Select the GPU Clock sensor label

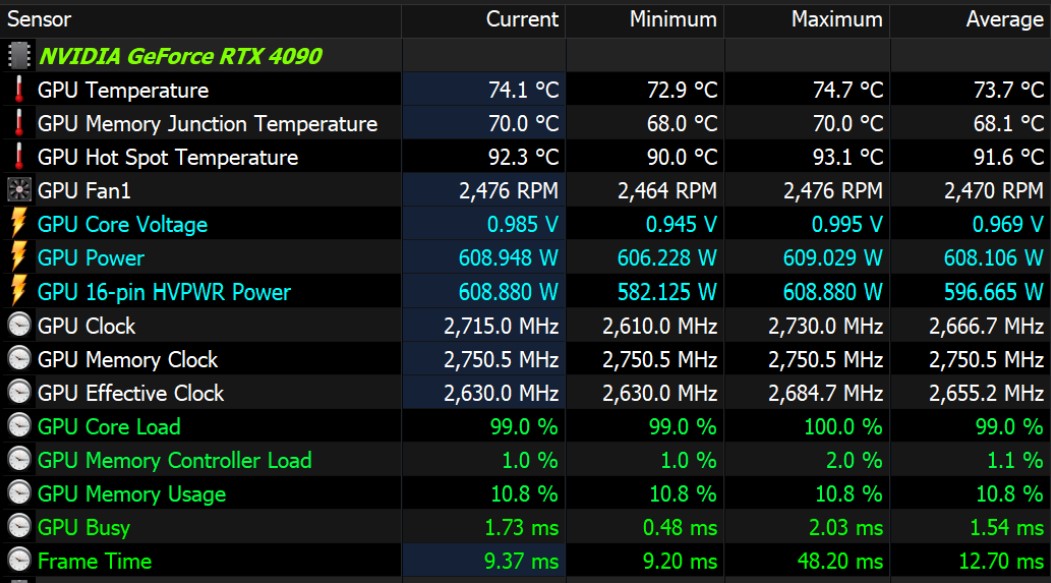click(x=86, y=326)
